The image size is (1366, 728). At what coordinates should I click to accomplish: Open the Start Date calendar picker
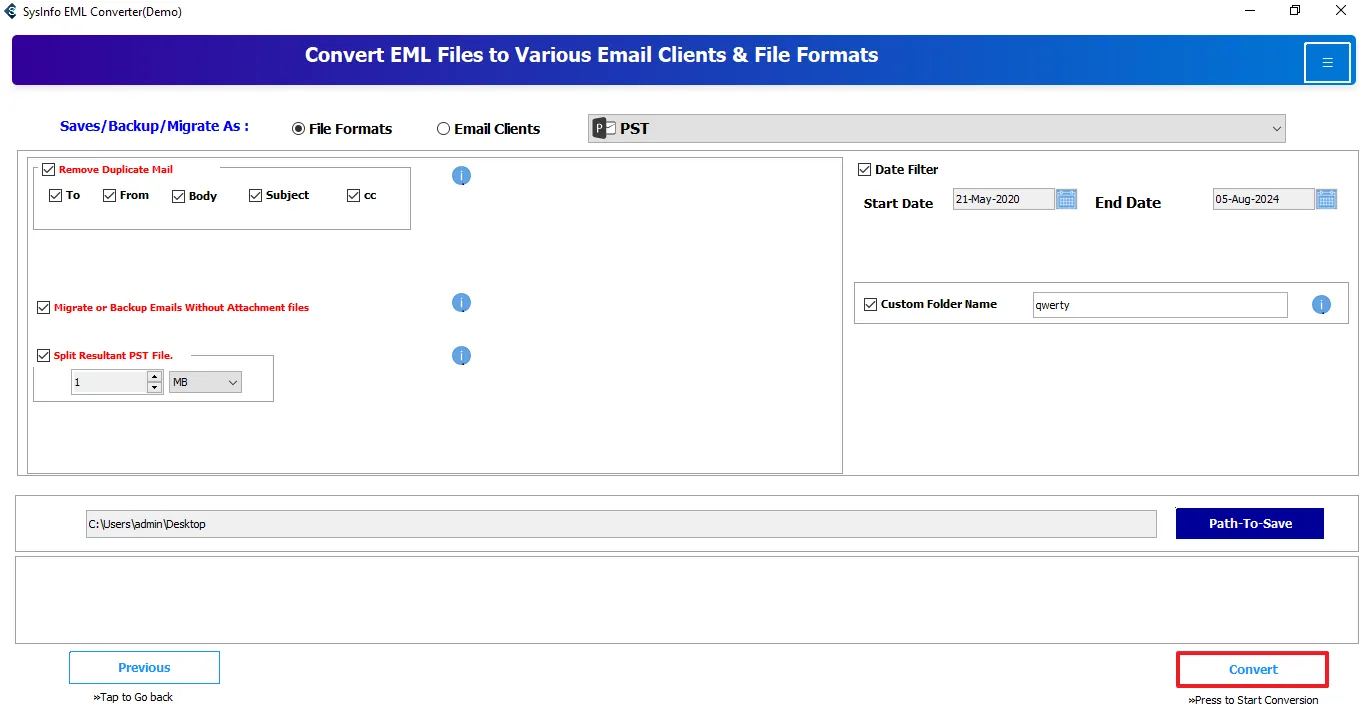pyautogui.click(x=1067, y=199)
